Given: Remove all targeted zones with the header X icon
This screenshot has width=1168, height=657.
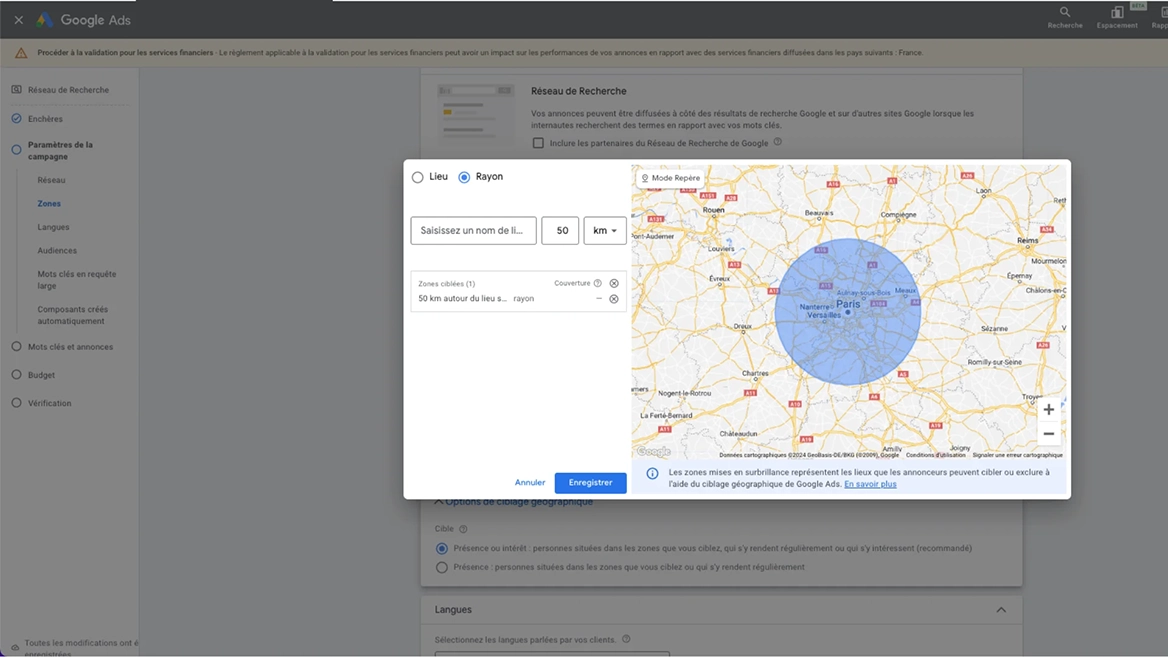Looking at the screenshot, I should click(614, 283).
